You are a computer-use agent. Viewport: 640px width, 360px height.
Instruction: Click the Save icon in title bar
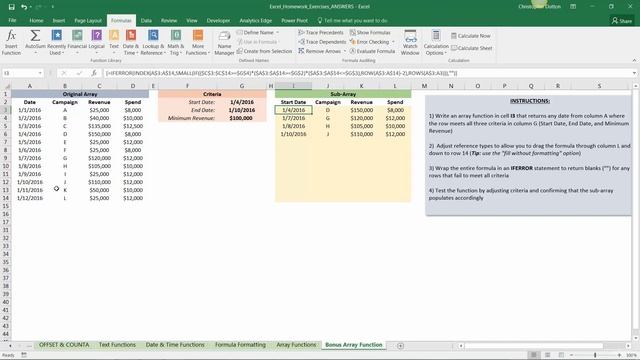coord(11,7)
